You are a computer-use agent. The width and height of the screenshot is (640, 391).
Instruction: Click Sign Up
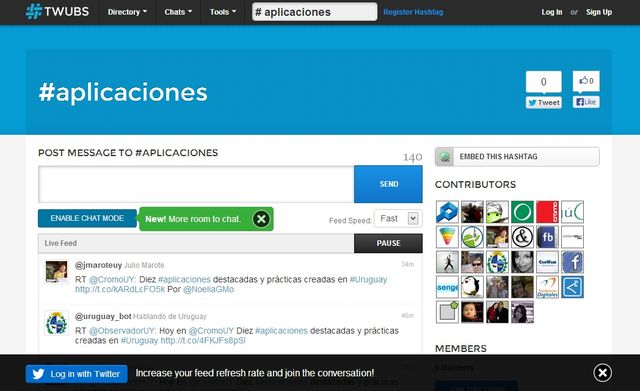coord(599,12)
